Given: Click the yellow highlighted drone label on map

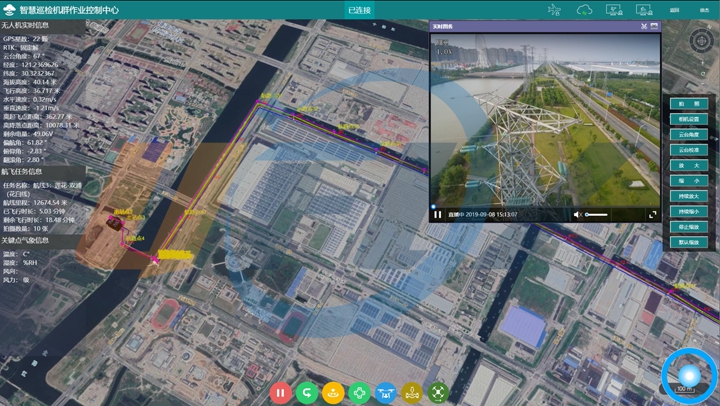Looking at the screenshot, I should 174,254.
